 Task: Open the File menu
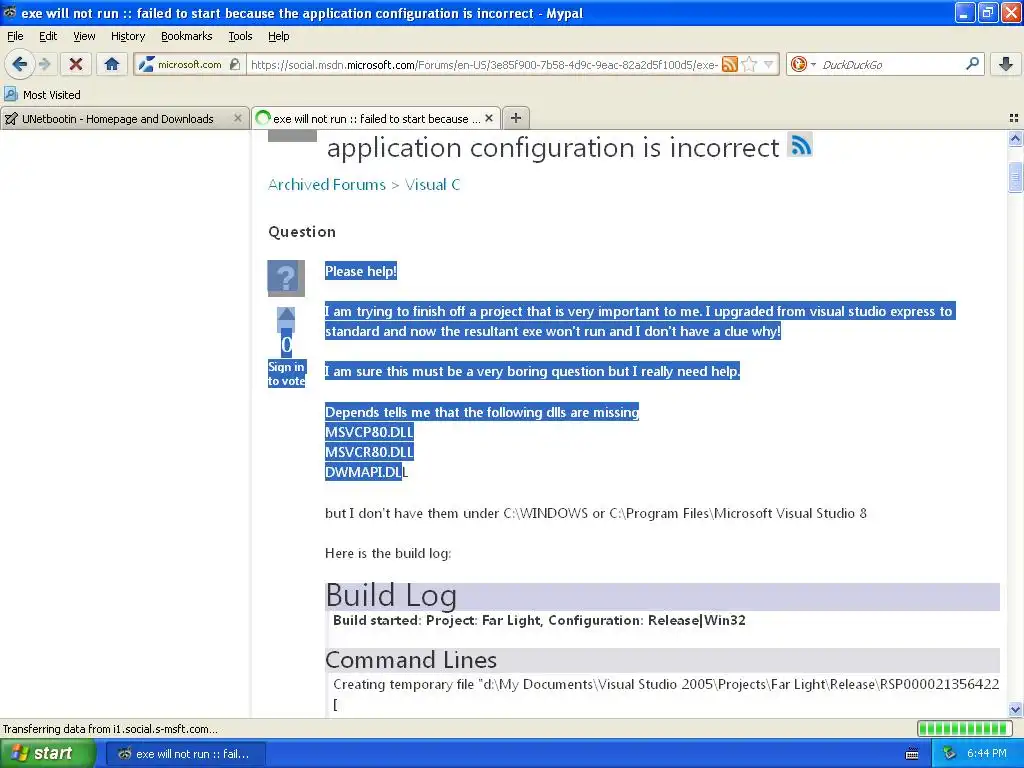tap(15, 36)
